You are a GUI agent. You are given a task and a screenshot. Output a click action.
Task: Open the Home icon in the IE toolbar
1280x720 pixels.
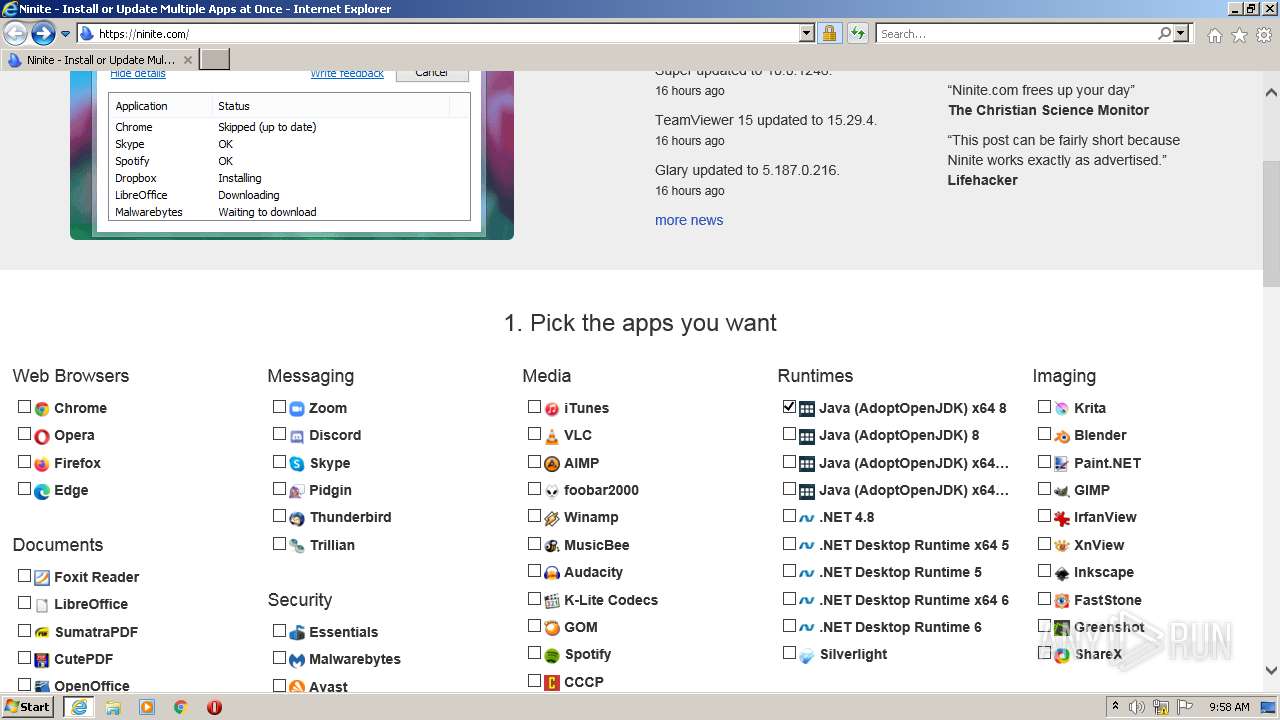click(1214, 34)
